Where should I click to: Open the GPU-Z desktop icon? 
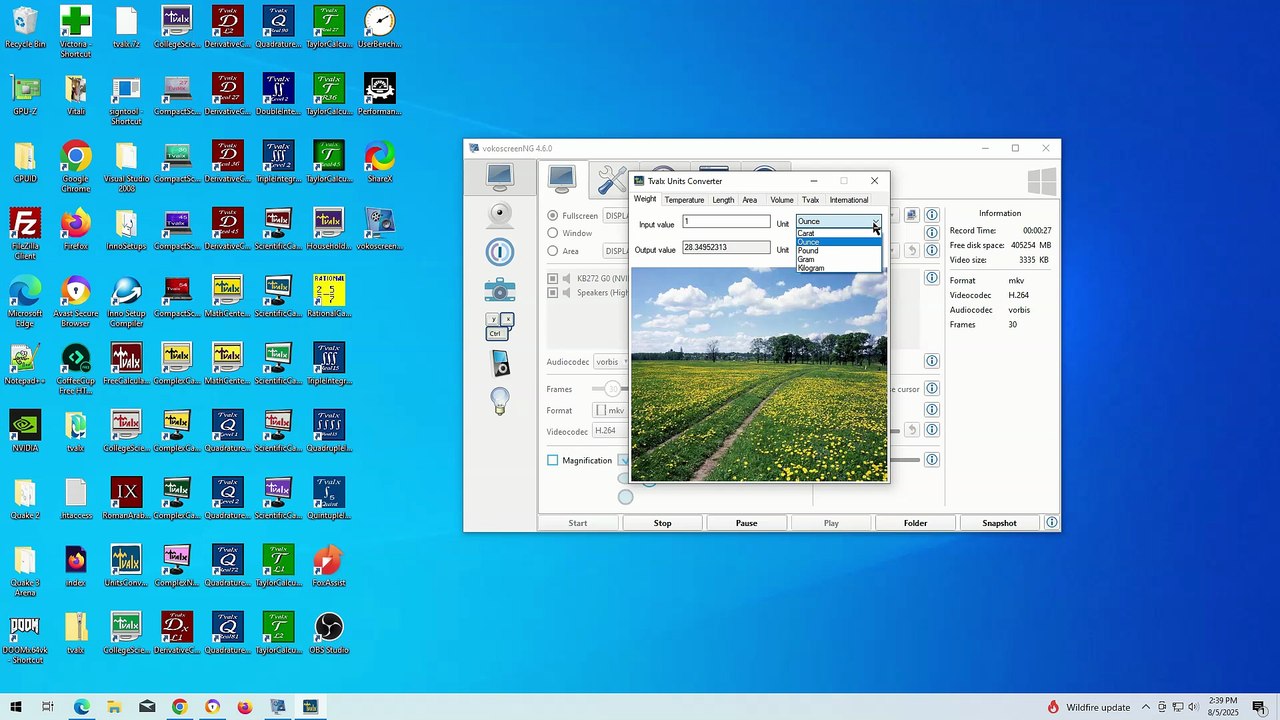tap(25, 96)
